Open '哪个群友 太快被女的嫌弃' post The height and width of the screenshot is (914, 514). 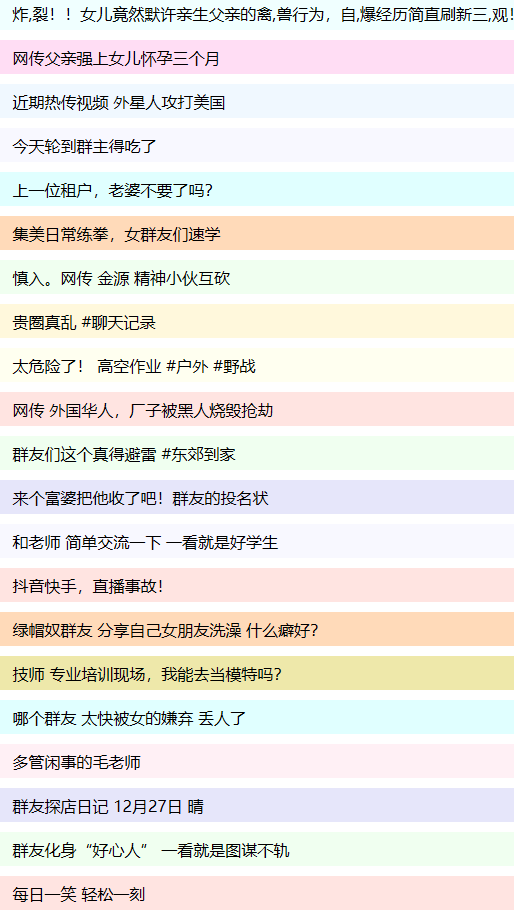257,718
